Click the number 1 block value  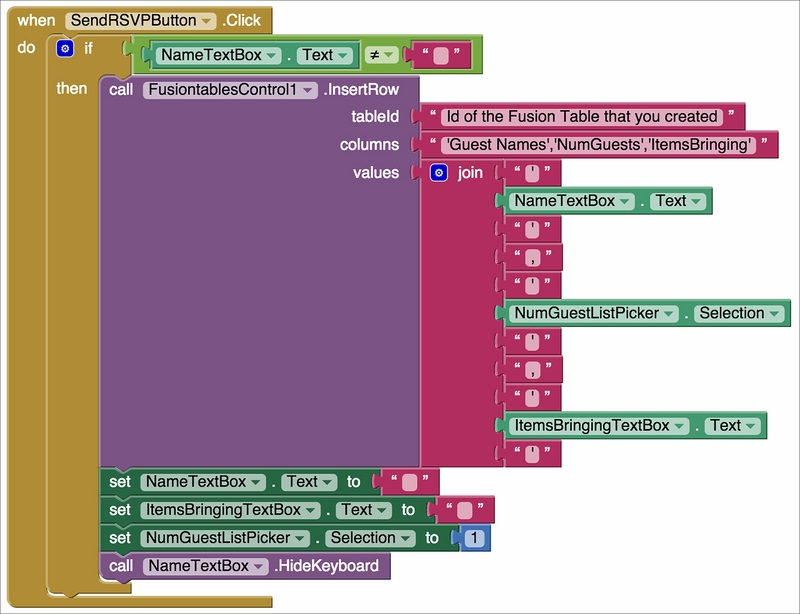coord(475,538)
